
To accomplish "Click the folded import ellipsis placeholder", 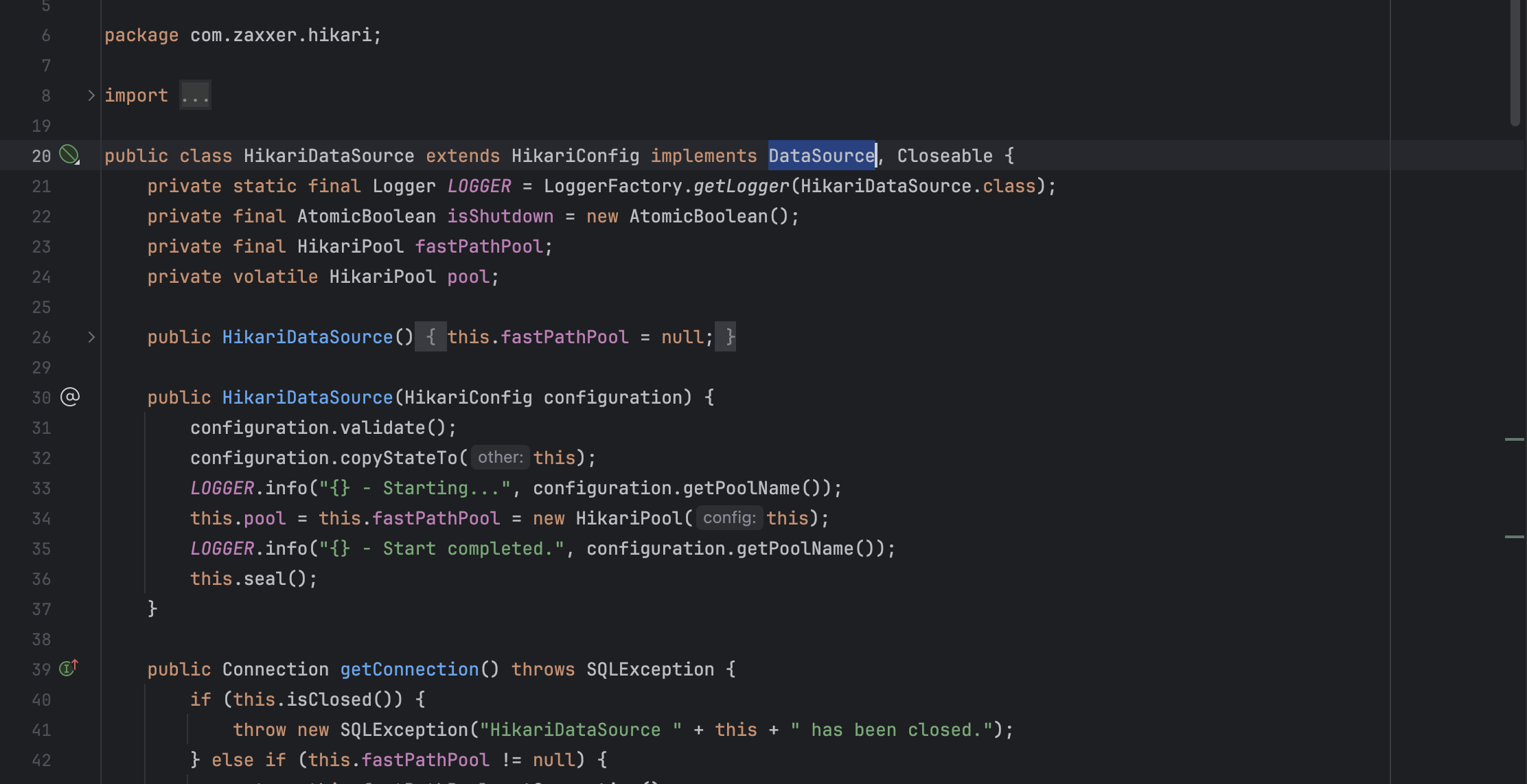I will pos(195,95).
